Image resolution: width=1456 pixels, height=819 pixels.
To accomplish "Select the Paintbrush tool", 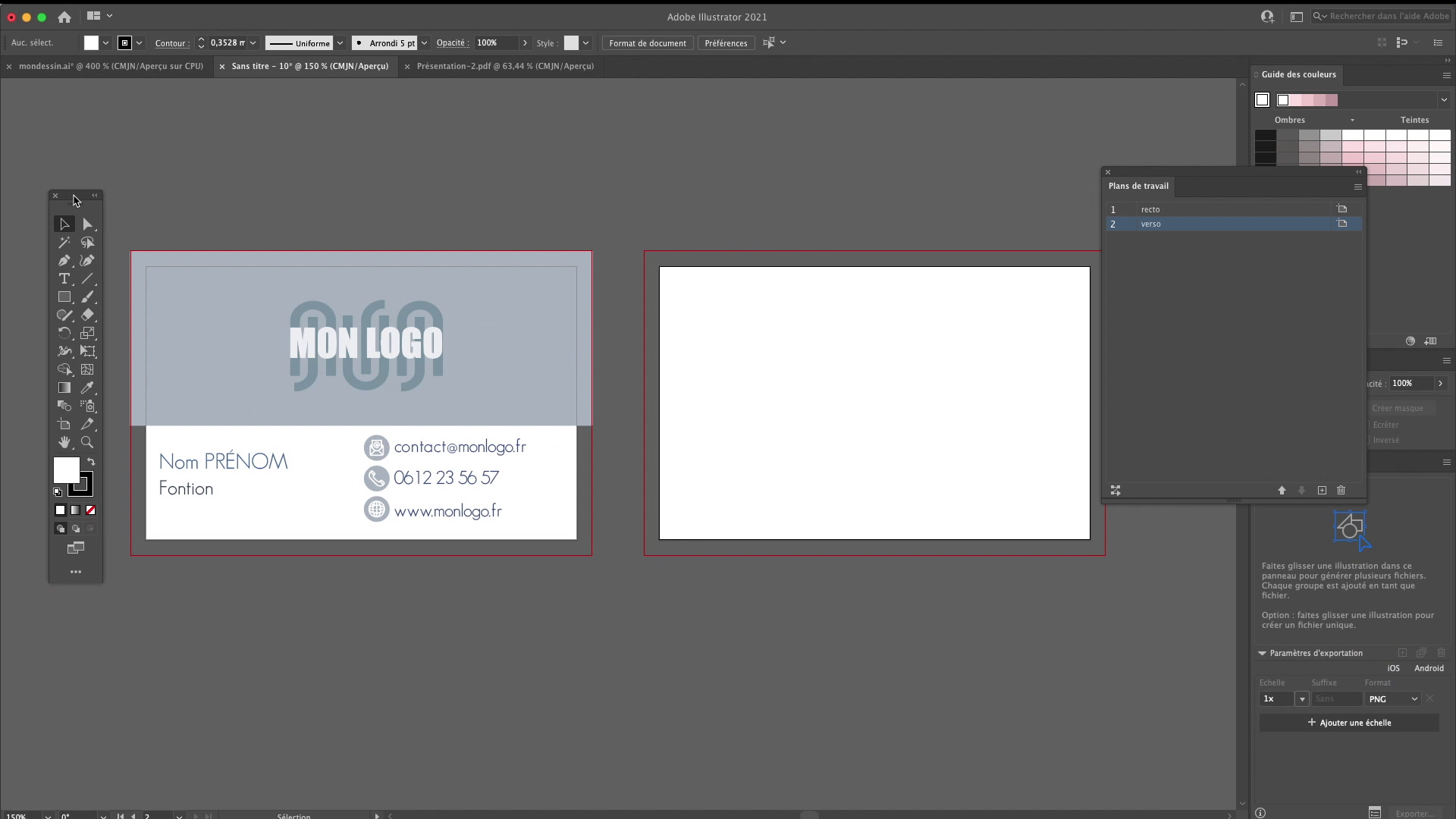I will click(87, 297).
